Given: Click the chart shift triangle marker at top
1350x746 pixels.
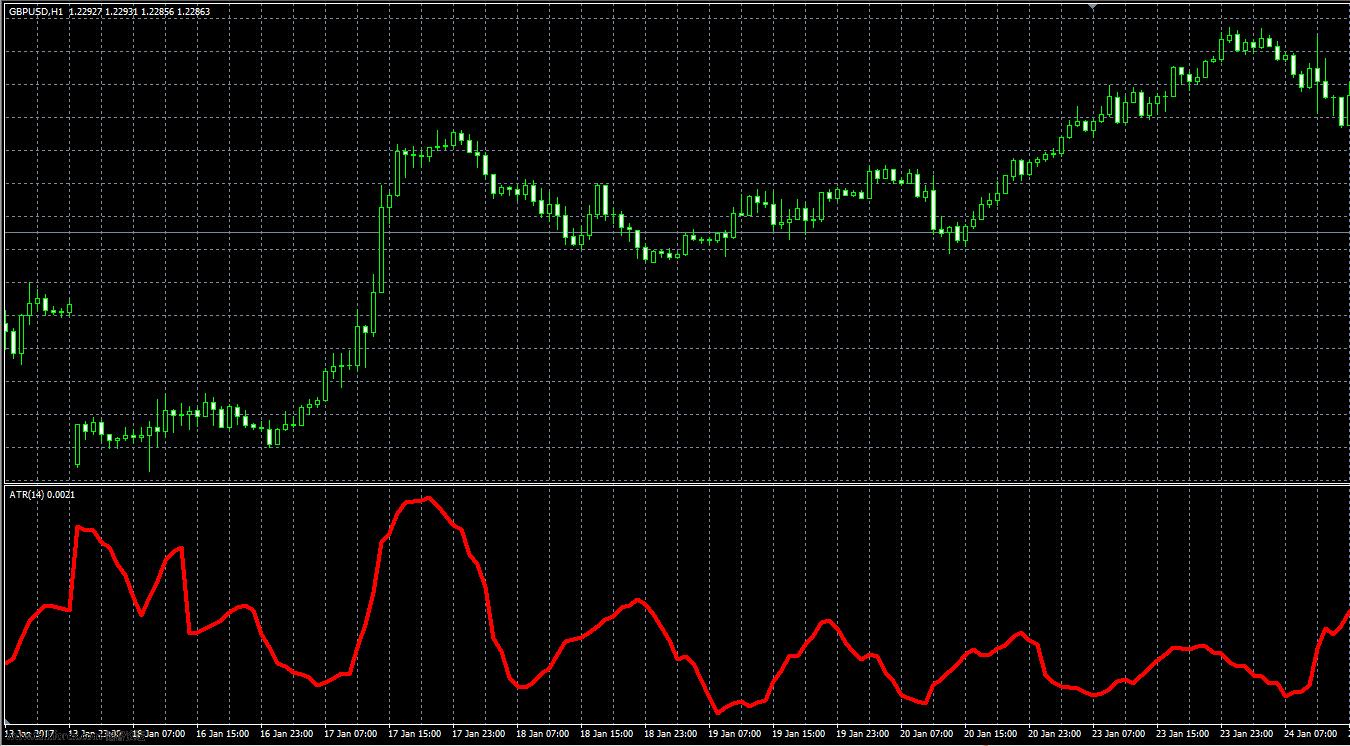Looking at the screenshot, I should pos(1092,6).
